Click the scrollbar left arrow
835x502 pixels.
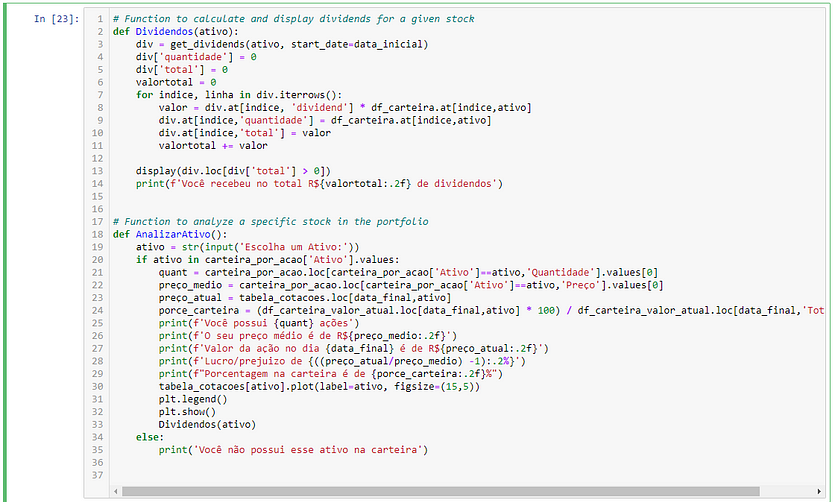(x=116, y=491)
